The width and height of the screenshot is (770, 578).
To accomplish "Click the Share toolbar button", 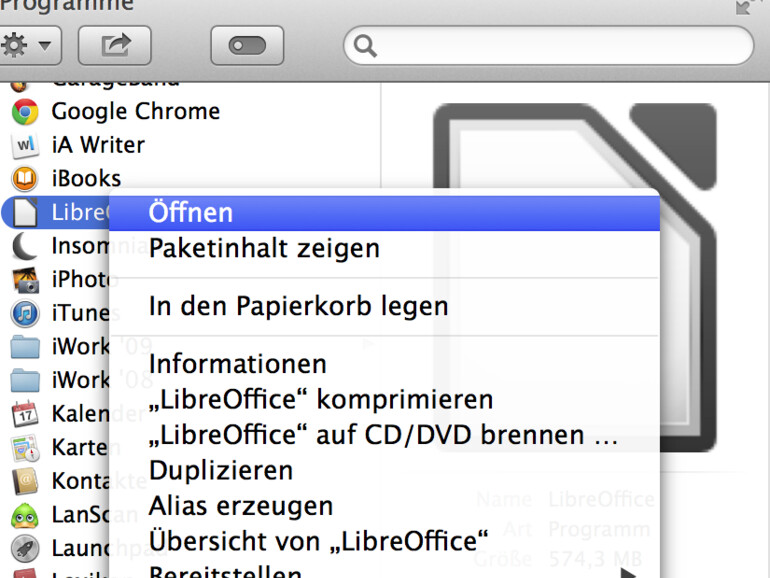I will 114,45.
